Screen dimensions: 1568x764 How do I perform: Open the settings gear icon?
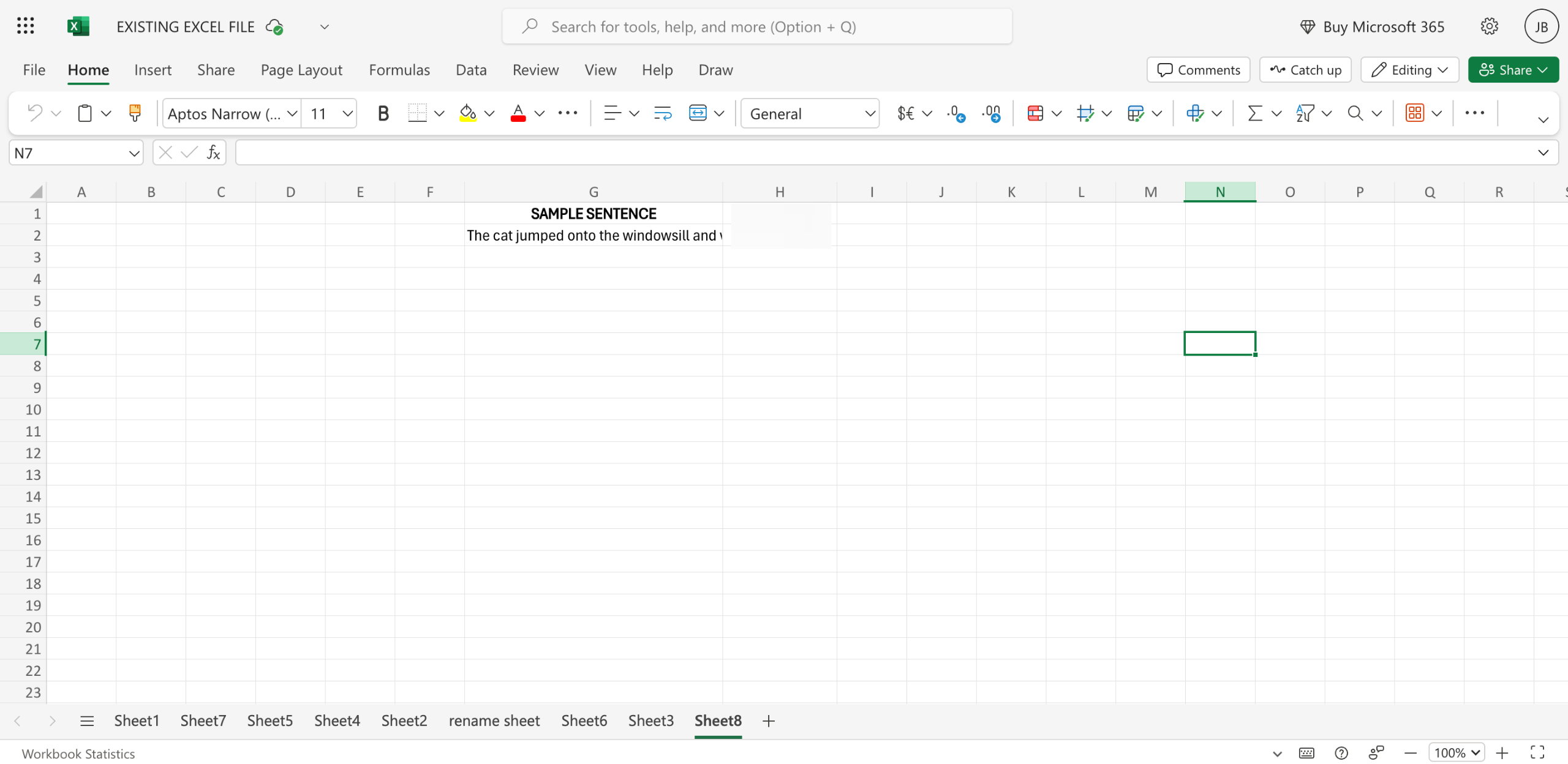[1489, 26]
